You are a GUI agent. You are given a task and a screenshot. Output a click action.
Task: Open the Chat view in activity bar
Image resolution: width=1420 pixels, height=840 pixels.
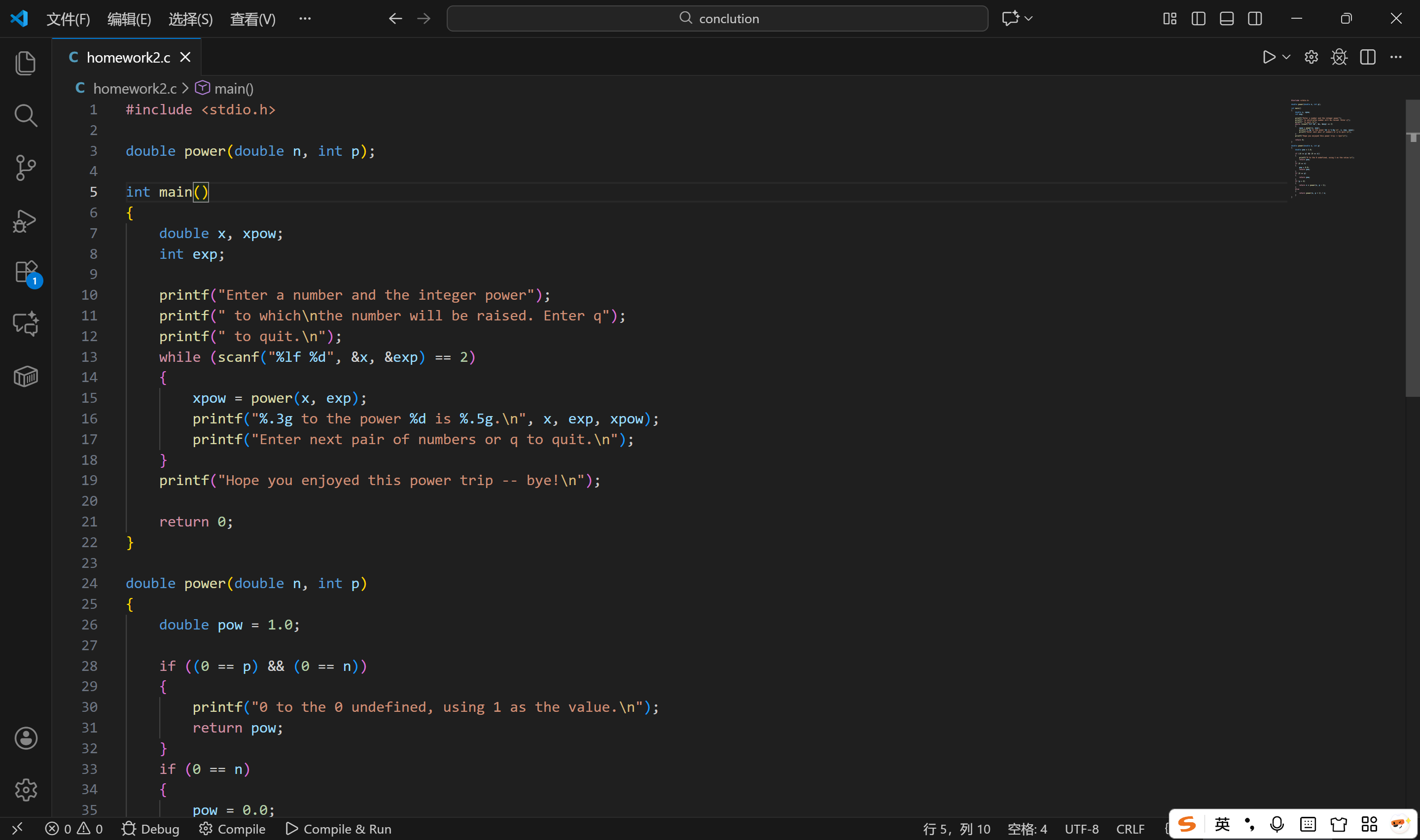[x=26, y=324]
